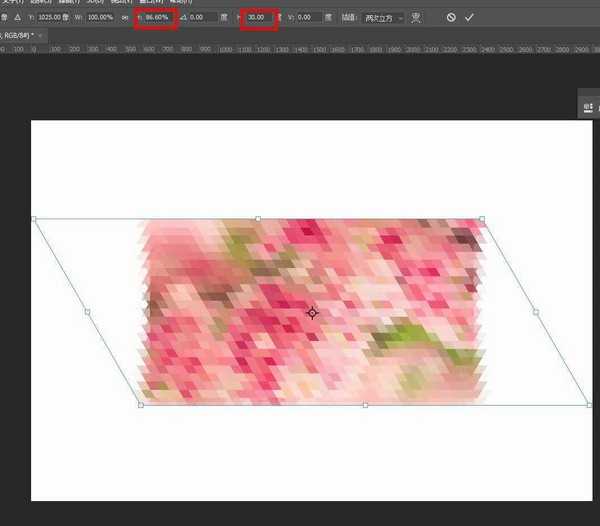
Task: Commit the transform with the checkmark icon
Action: click(469, 18)
